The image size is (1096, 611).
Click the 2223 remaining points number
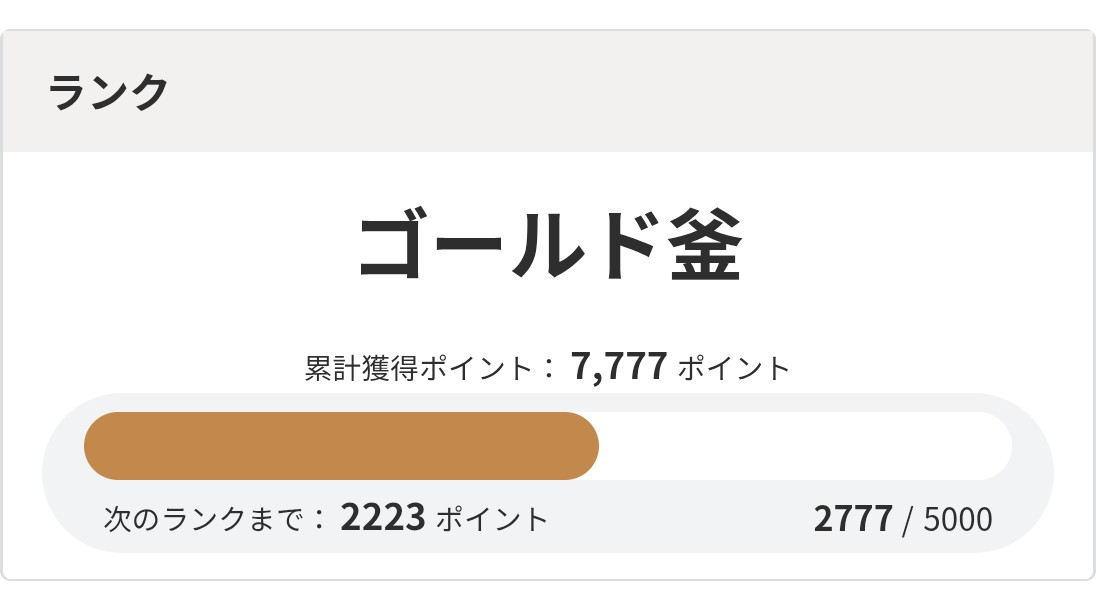pyautogui.click(x=383, y=518)
